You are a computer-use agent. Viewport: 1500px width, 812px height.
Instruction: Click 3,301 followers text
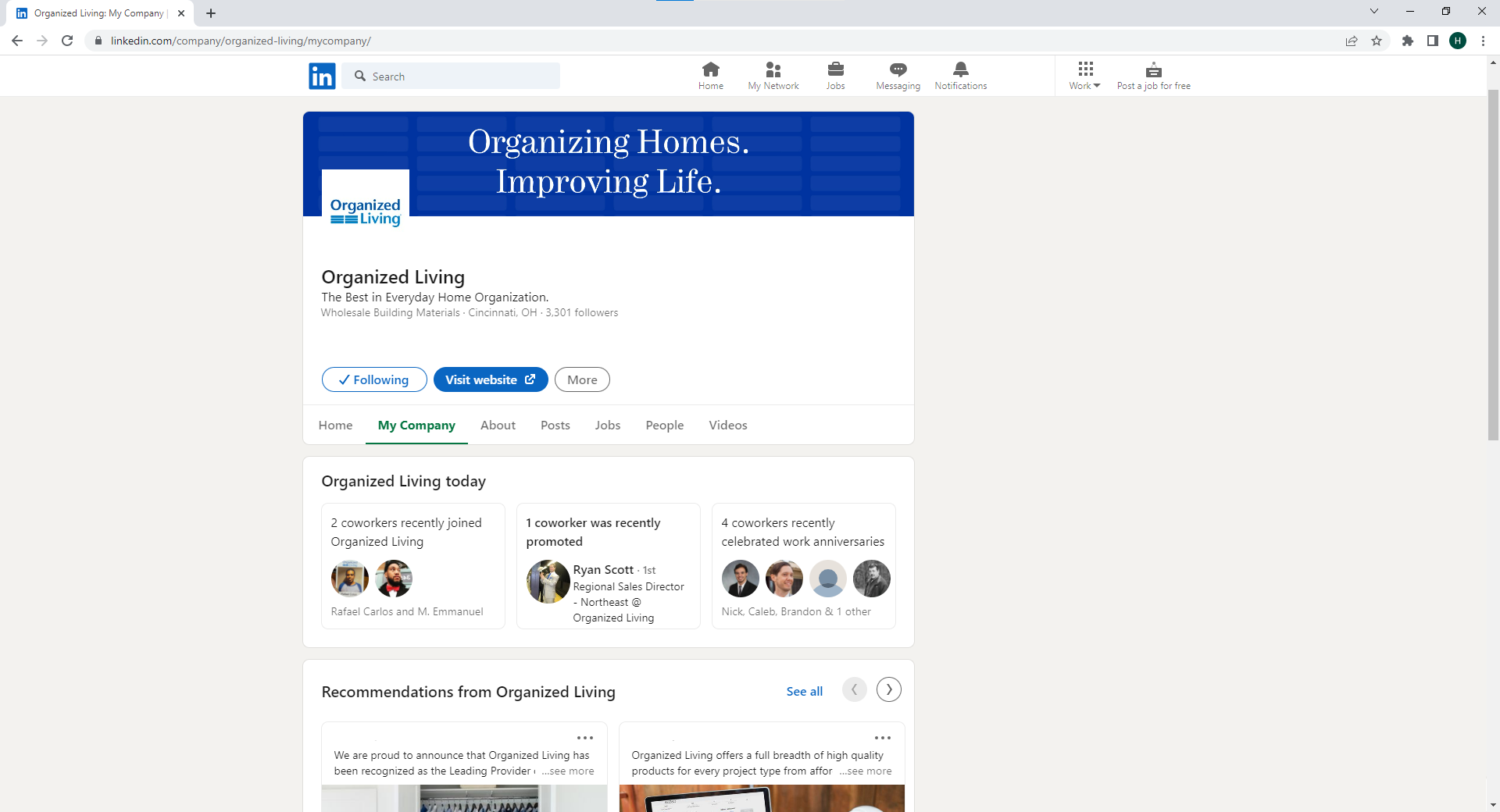click(582, 312)
